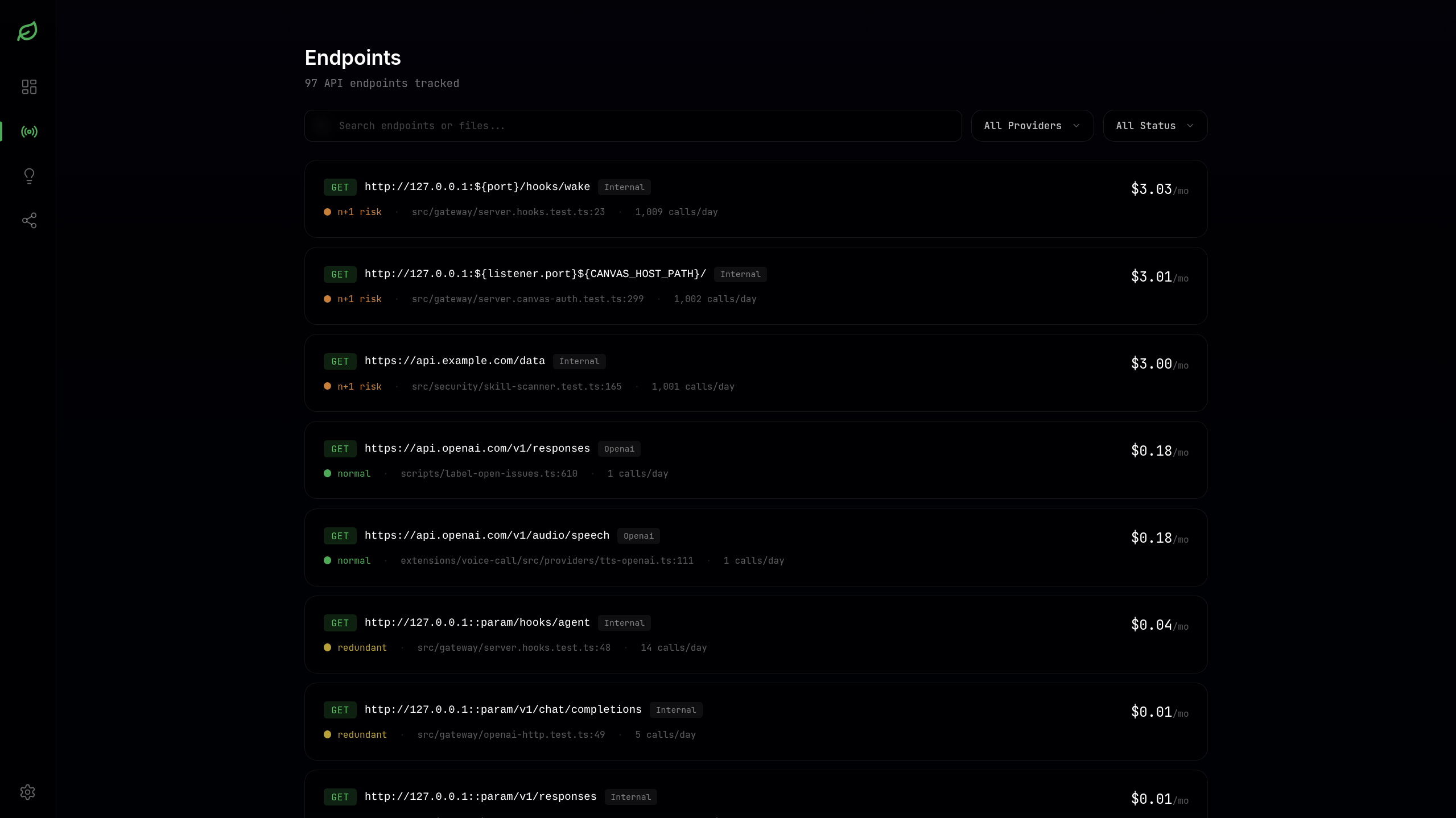Click orange n+1 risk dot on api.example.com row
Screen dimensions: 1456x818
[327, 386]
